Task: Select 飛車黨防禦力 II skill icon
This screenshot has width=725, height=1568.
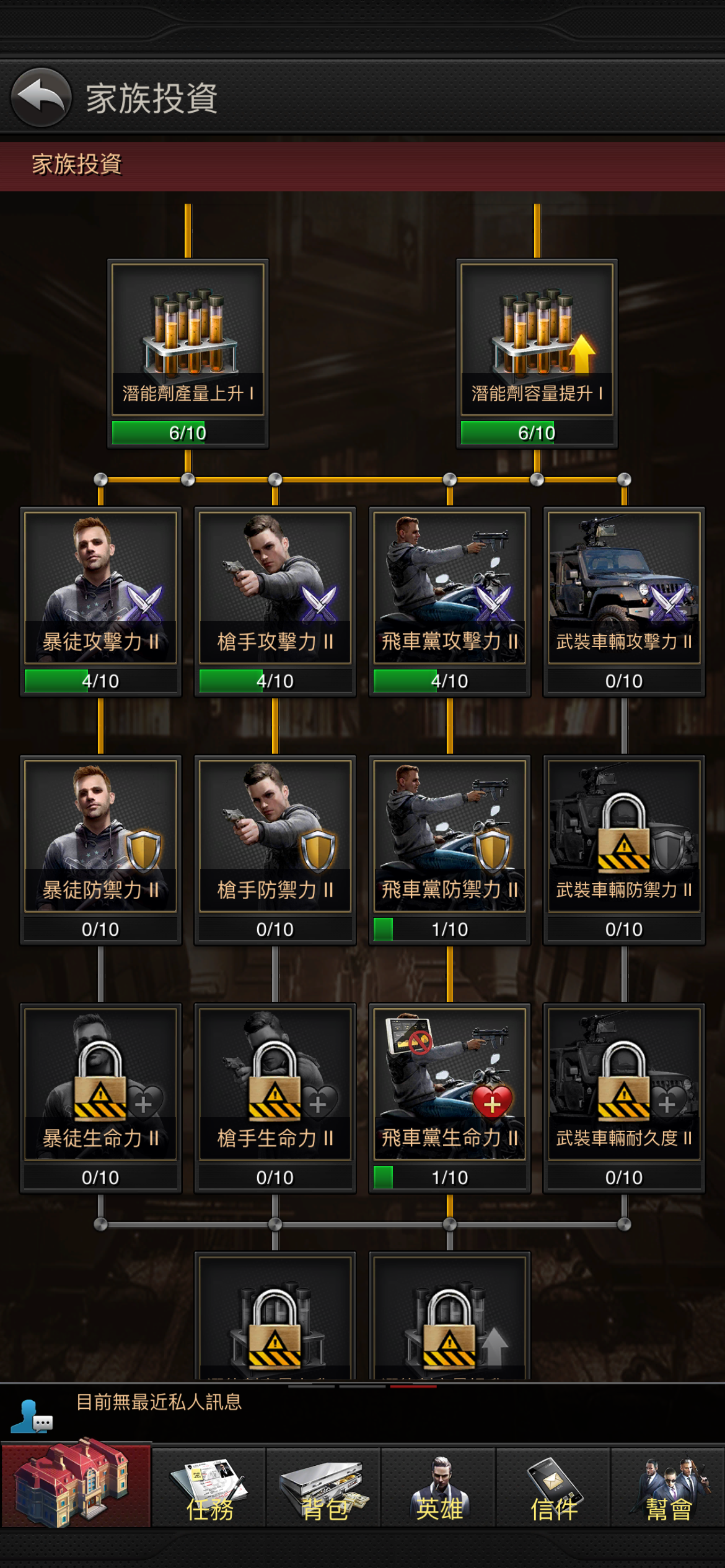Action: click(450, 835)
